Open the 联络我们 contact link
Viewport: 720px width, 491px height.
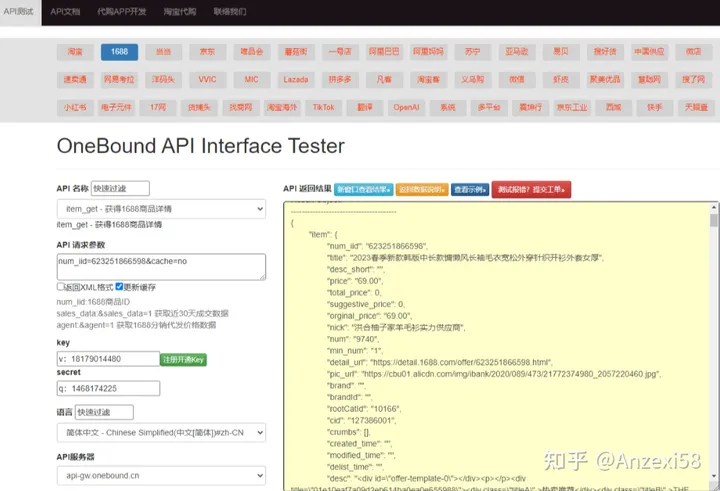(230, 11)
